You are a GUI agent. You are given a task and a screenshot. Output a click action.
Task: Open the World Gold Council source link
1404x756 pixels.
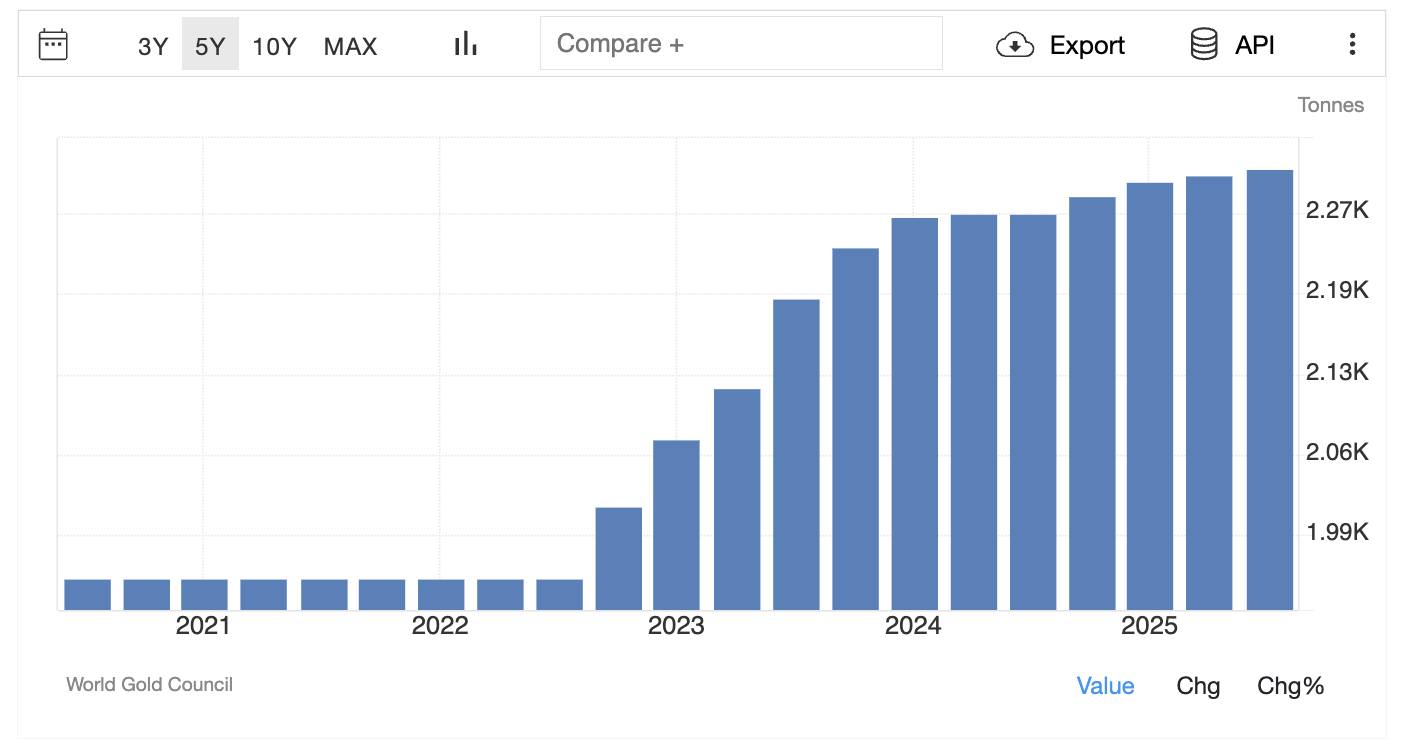pyautogui.click(x=148, y=684)
